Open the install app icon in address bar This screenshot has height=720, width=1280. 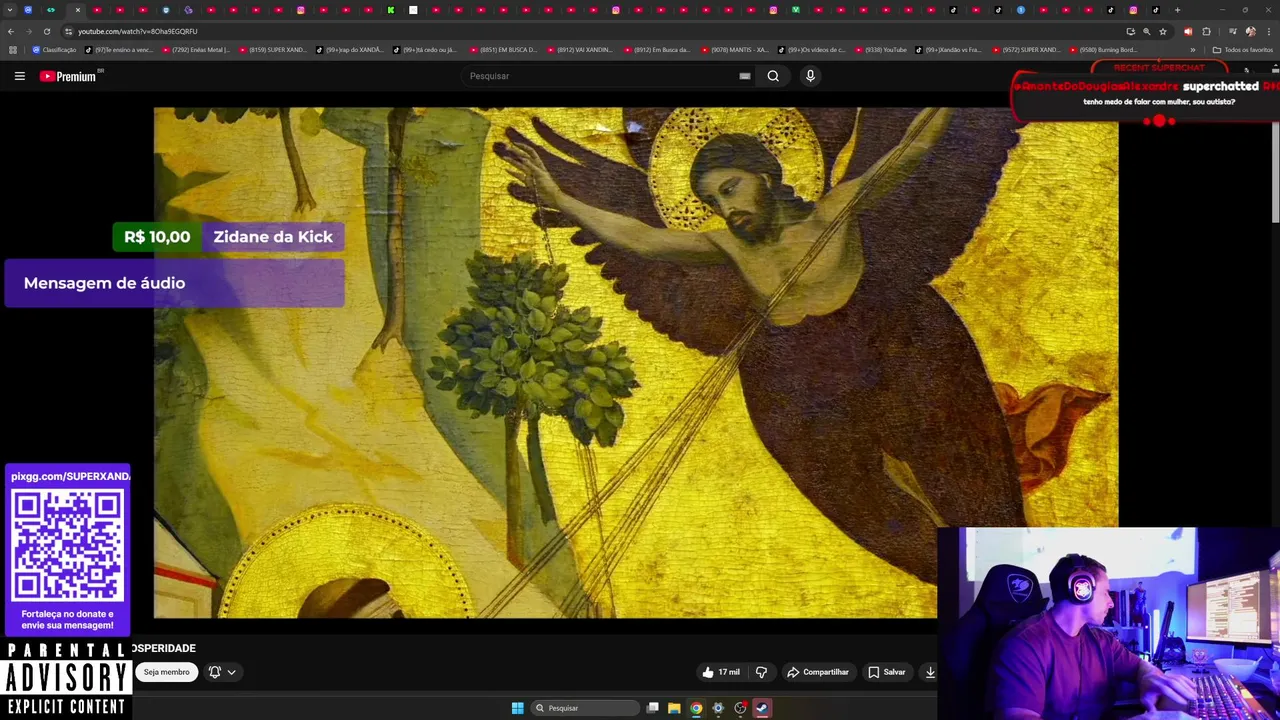tap(1130, 31)
